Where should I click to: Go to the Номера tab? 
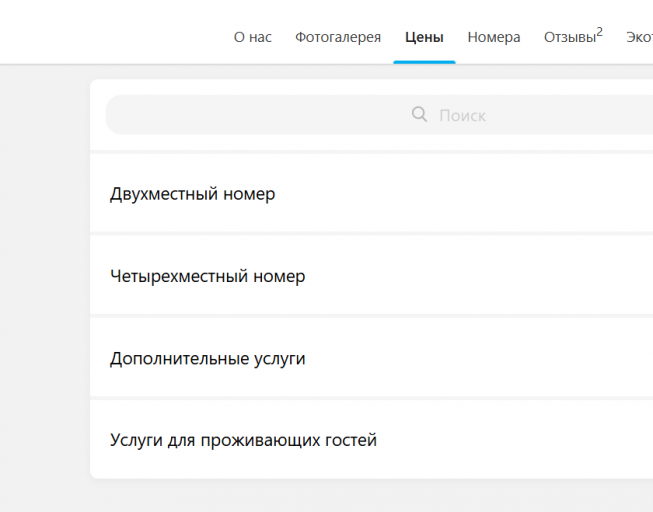493,37
